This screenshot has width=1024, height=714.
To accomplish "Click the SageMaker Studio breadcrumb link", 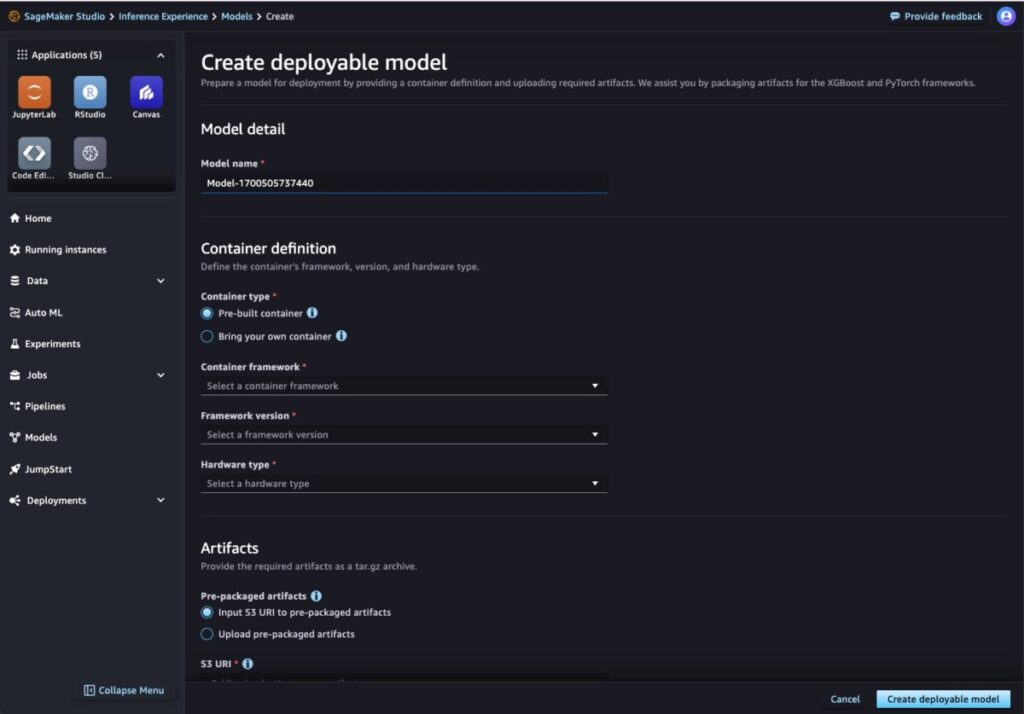I will click(64, 16).
